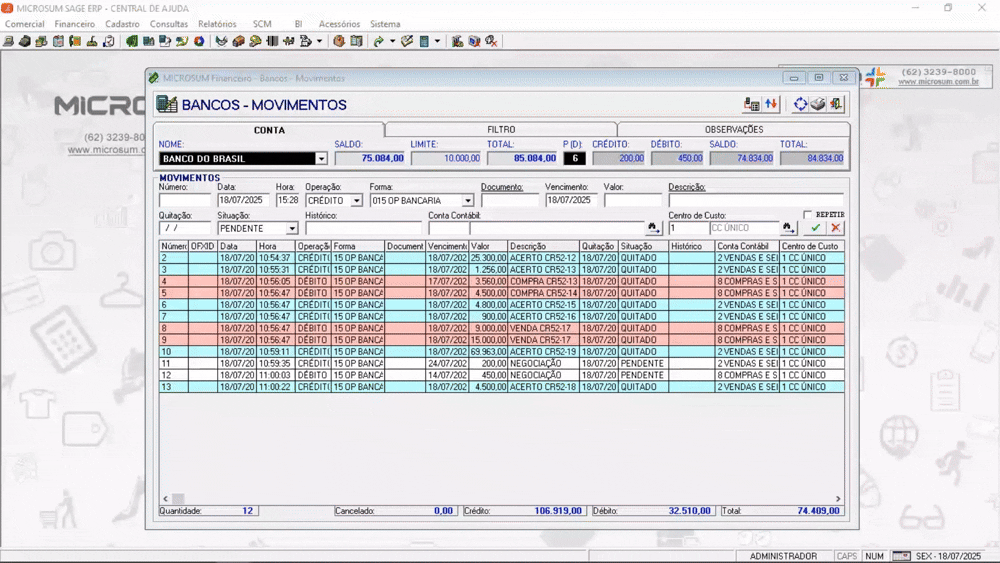Switch to the FILTRO tab
1000x563 pixels.
pos(501,129)
